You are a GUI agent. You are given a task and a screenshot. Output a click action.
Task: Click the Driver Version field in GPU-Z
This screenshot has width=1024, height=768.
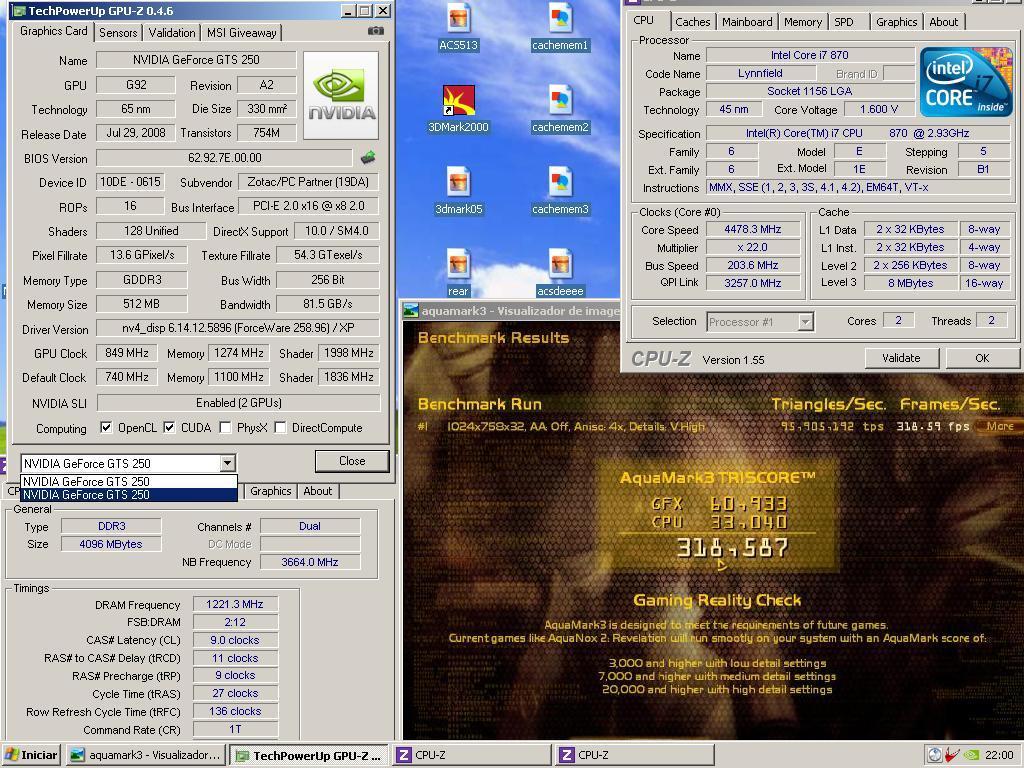pyautogui.click(x=238, y=328)
